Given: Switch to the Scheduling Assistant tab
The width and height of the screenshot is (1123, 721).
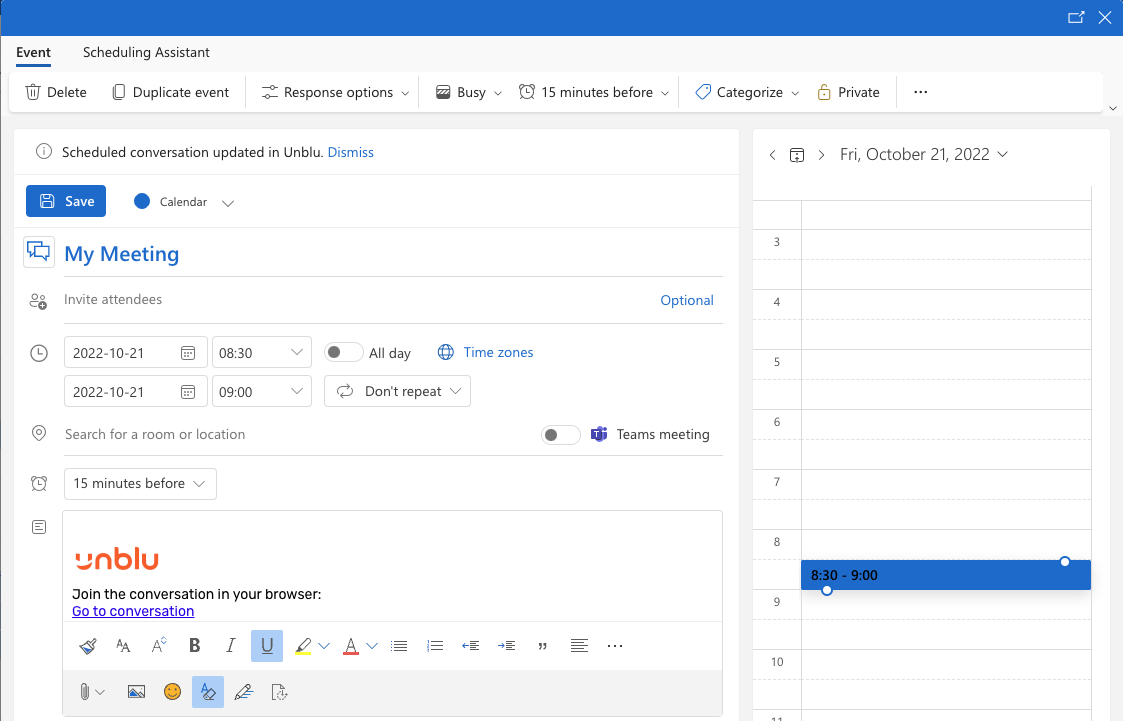Looking at the screenshot, I should tap(146, 52).
